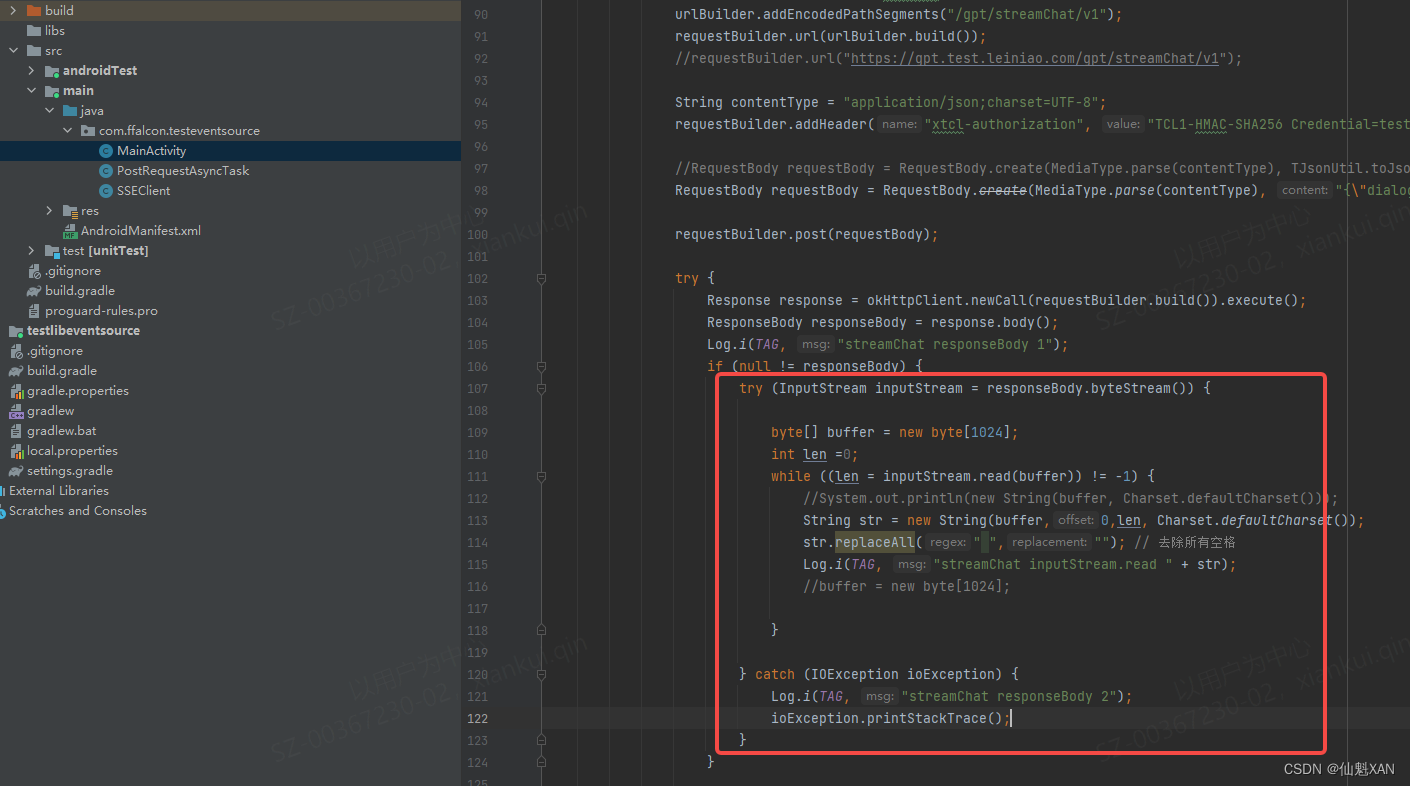Click the PostRequestAsyncTask class icon
This screenshot has height=786, width=1410.
[x=106, y=171]
